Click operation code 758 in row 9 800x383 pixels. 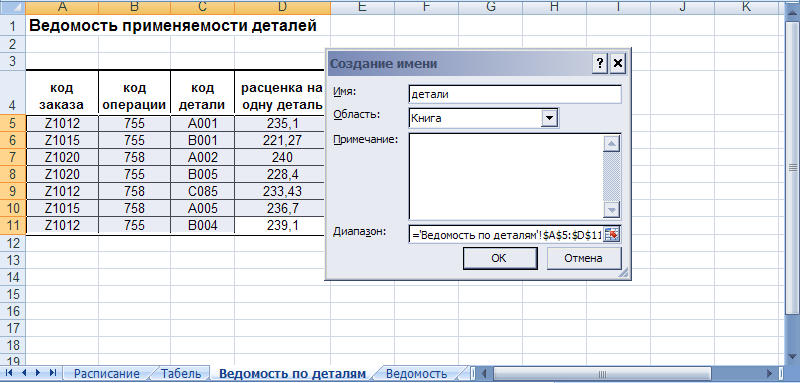pyautogui.click(x=135, y=191)
